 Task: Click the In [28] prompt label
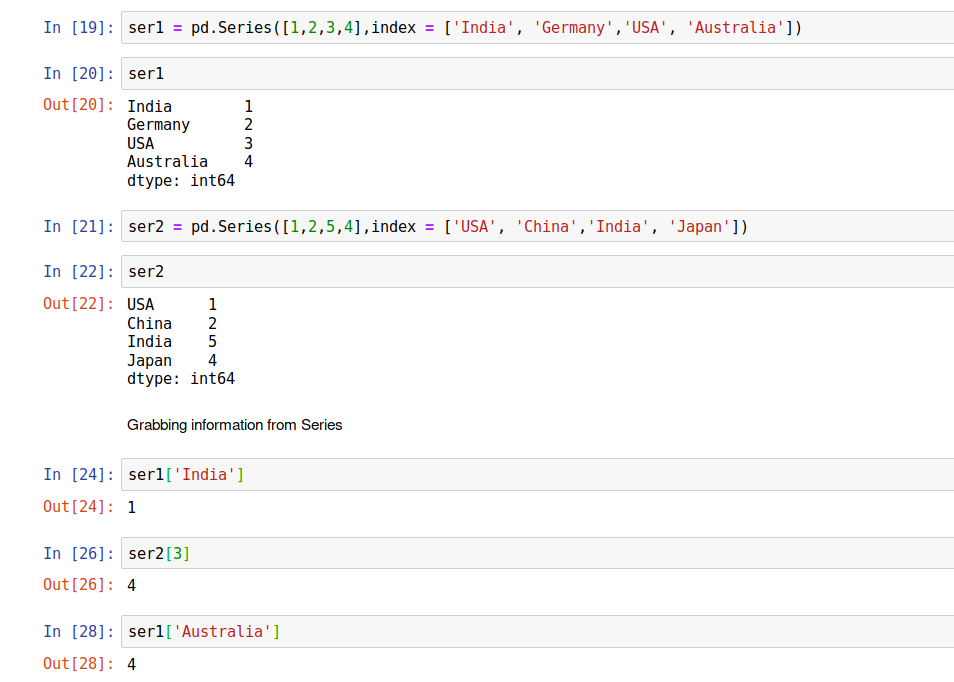(79, 631)
